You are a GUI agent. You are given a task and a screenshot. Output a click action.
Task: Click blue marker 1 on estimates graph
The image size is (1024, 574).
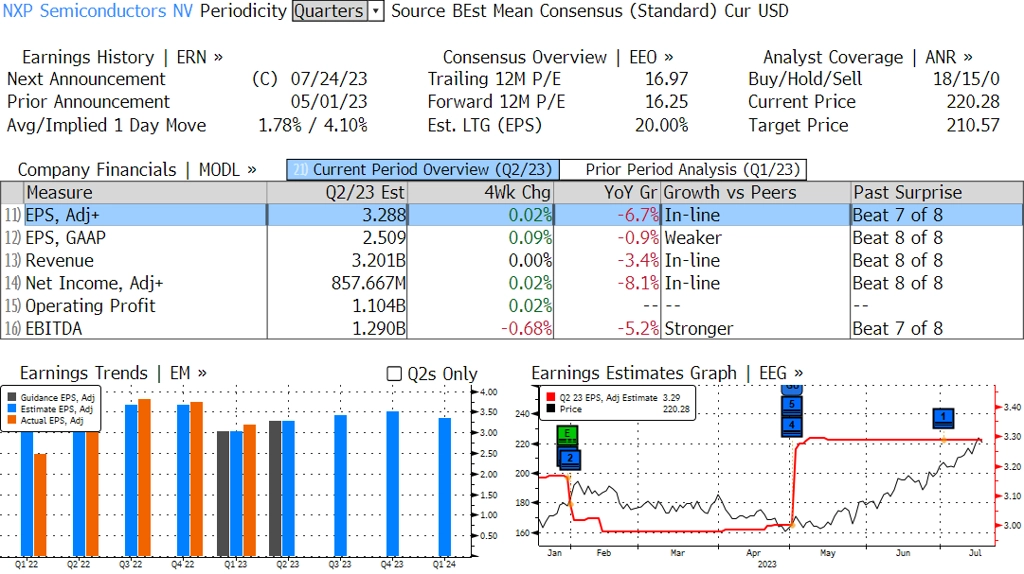[x=944, y=417]
